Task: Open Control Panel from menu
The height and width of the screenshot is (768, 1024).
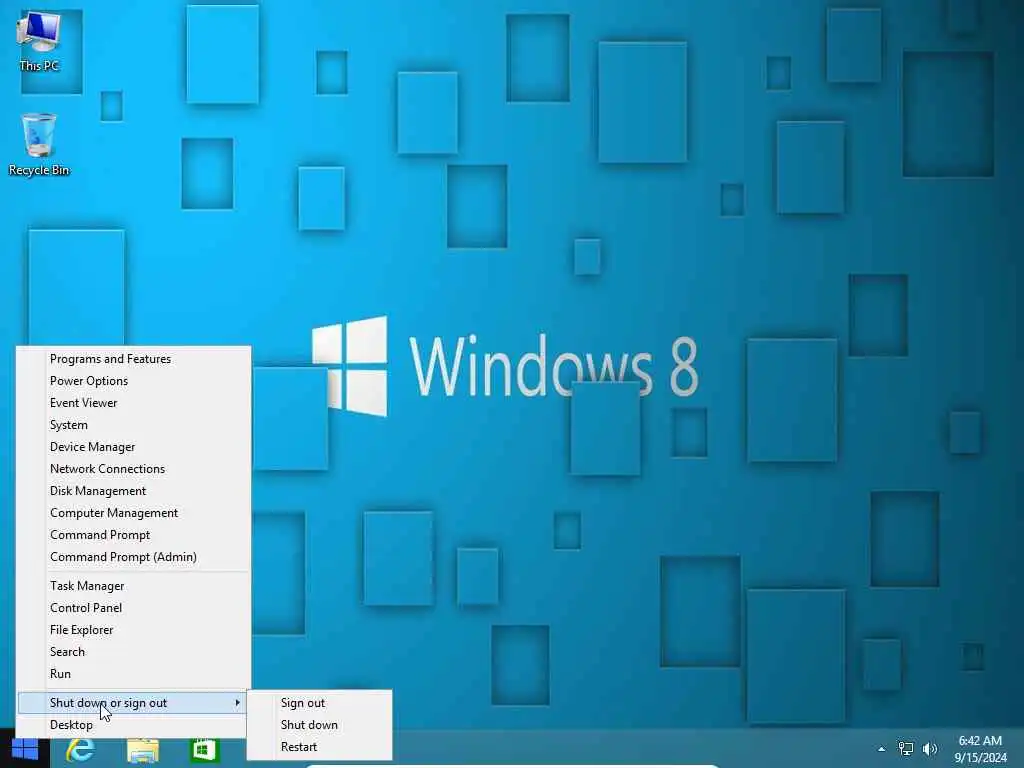Action: [133, 608]
